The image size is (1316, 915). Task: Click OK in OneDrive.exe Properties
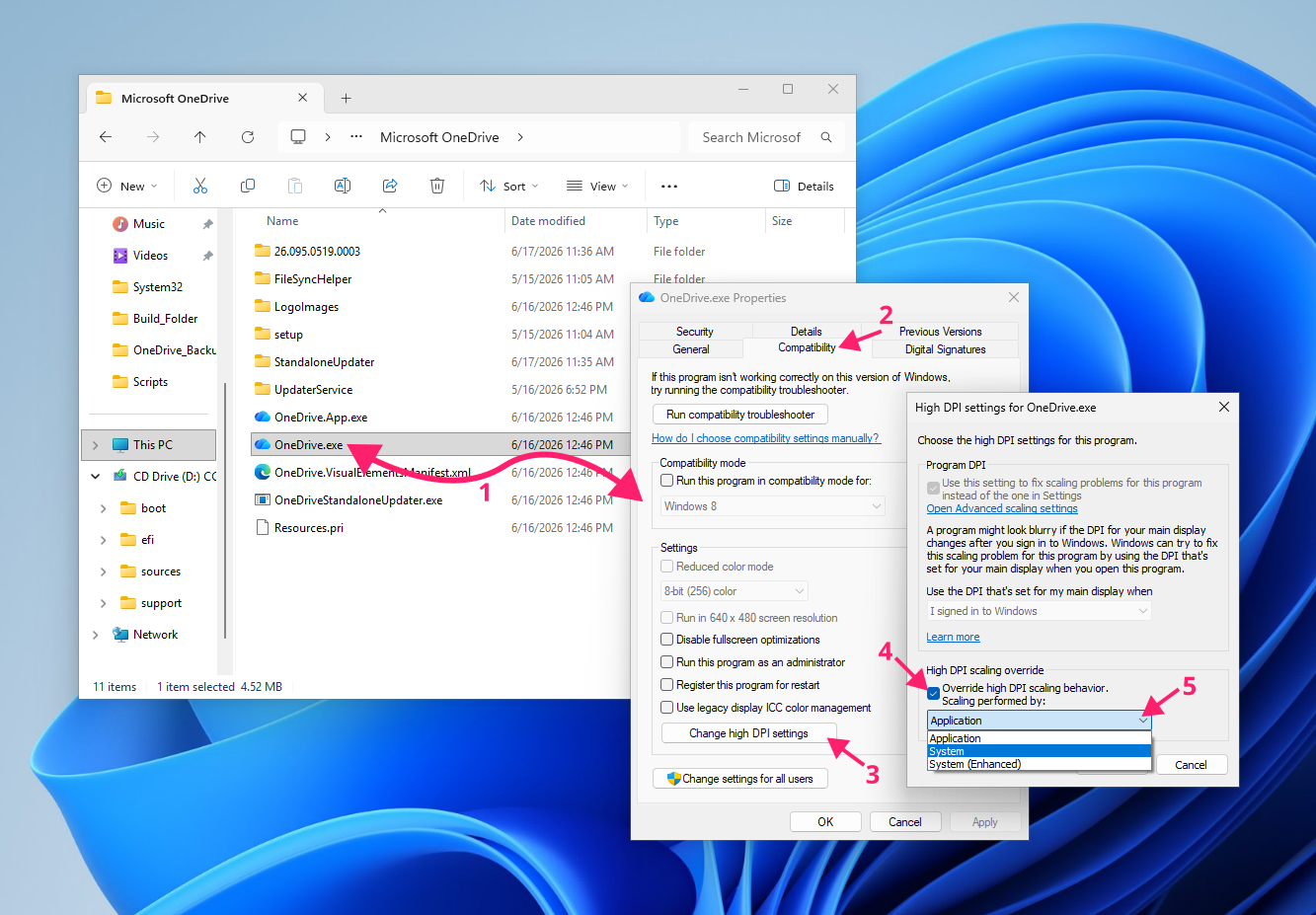point(825,822)
